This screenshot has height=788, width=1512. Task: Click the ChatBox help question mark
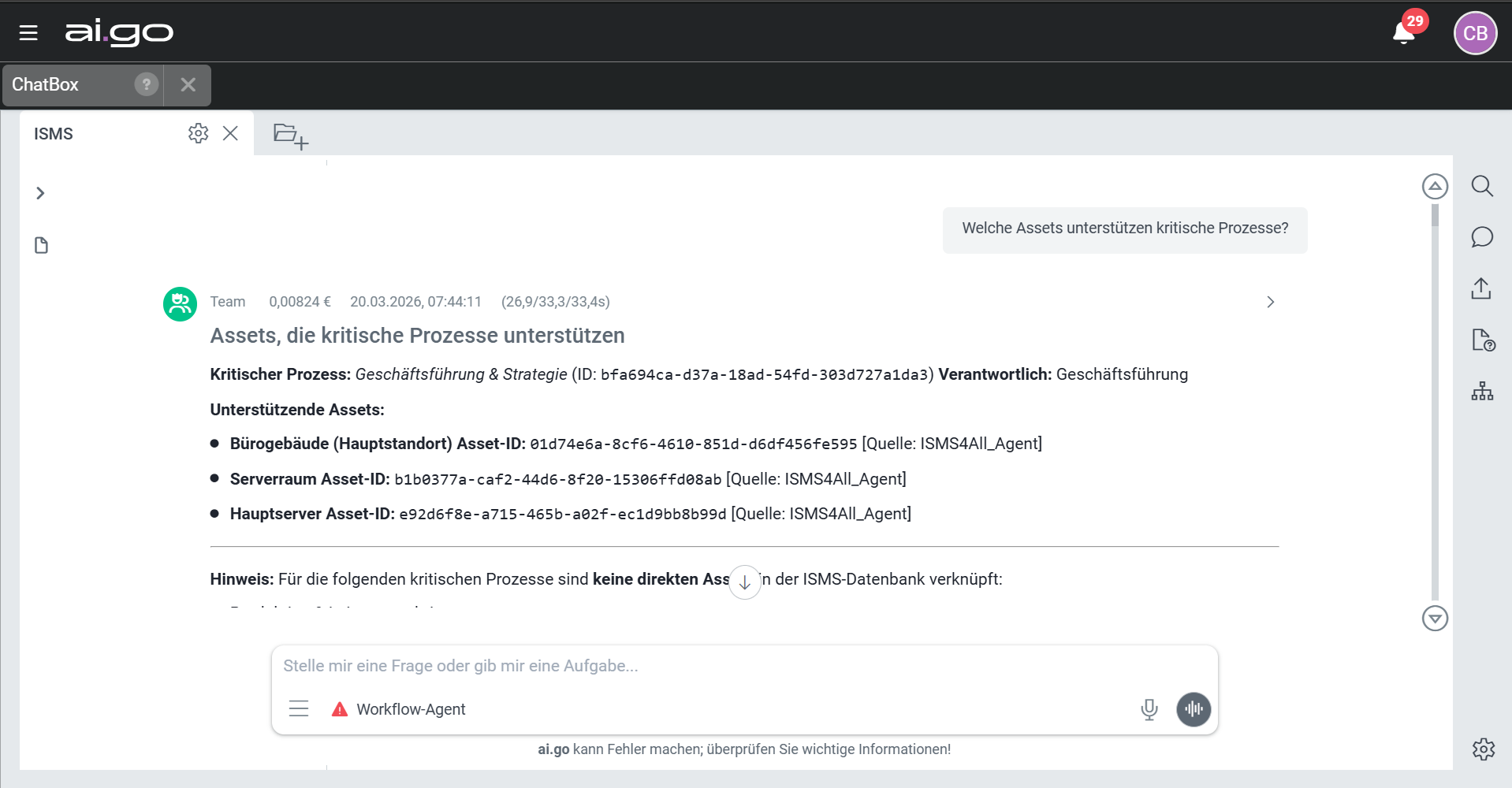146,84
